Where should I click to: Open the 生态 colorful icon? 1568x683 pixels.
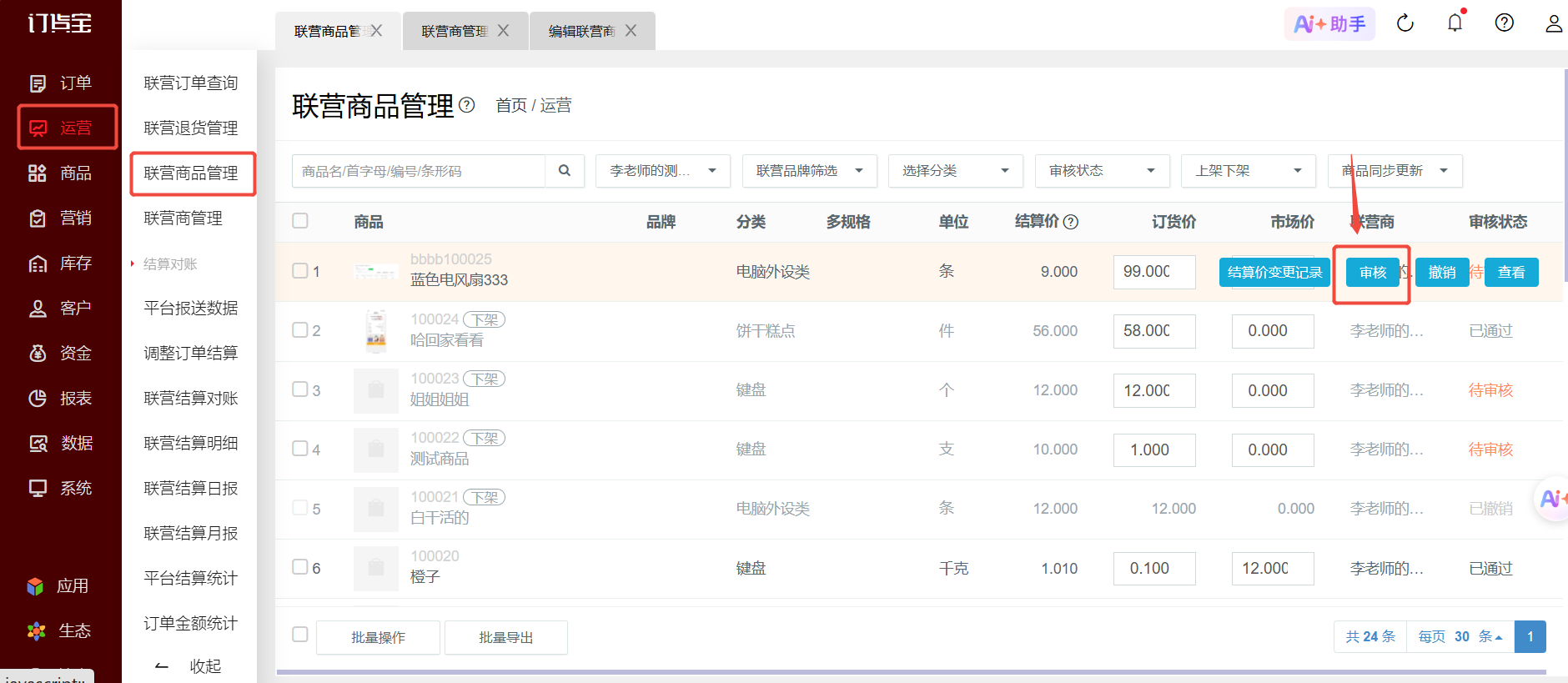(x=36, y=631)
